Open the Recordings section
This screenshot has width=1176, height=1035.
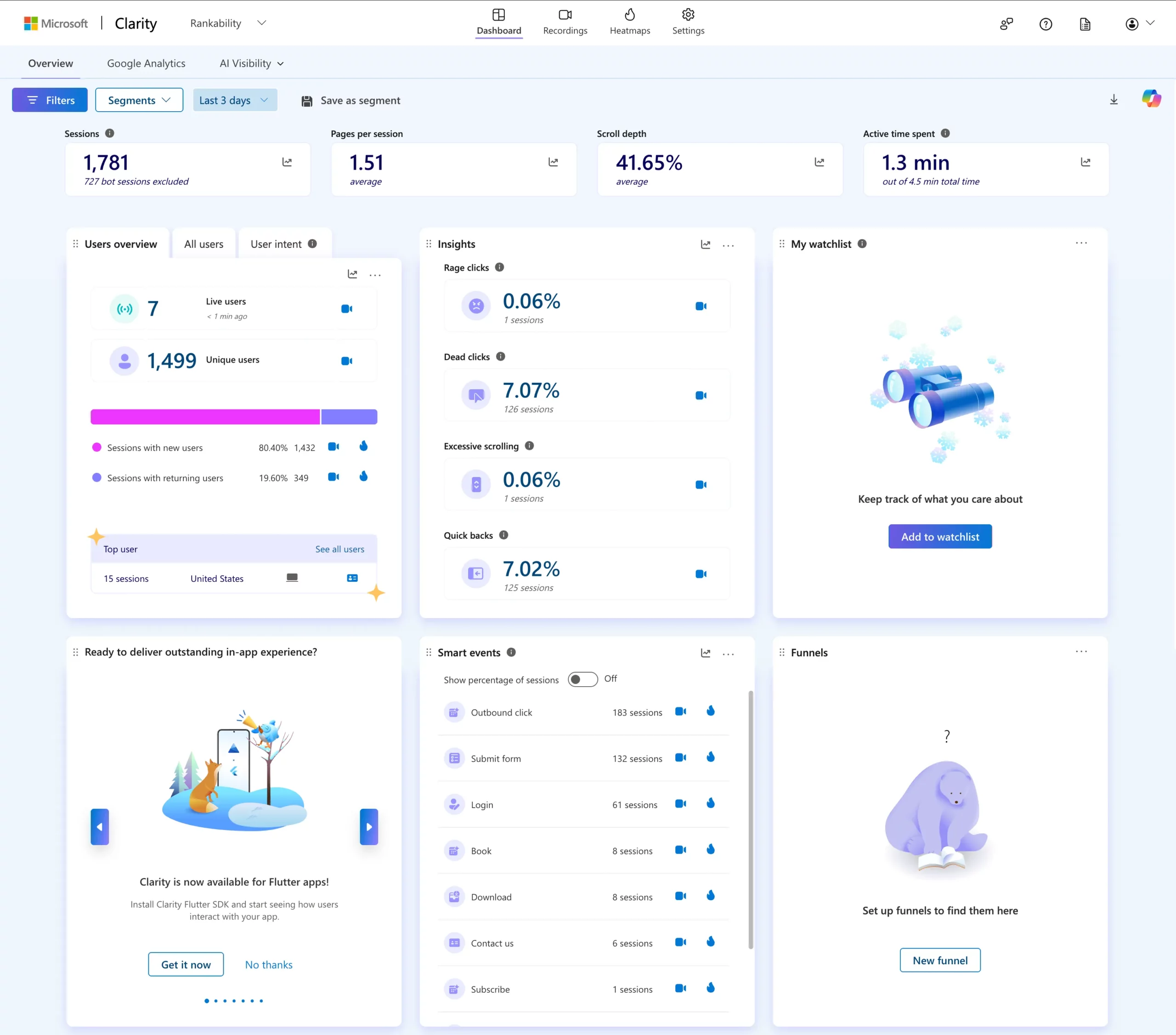pos(565,22)
